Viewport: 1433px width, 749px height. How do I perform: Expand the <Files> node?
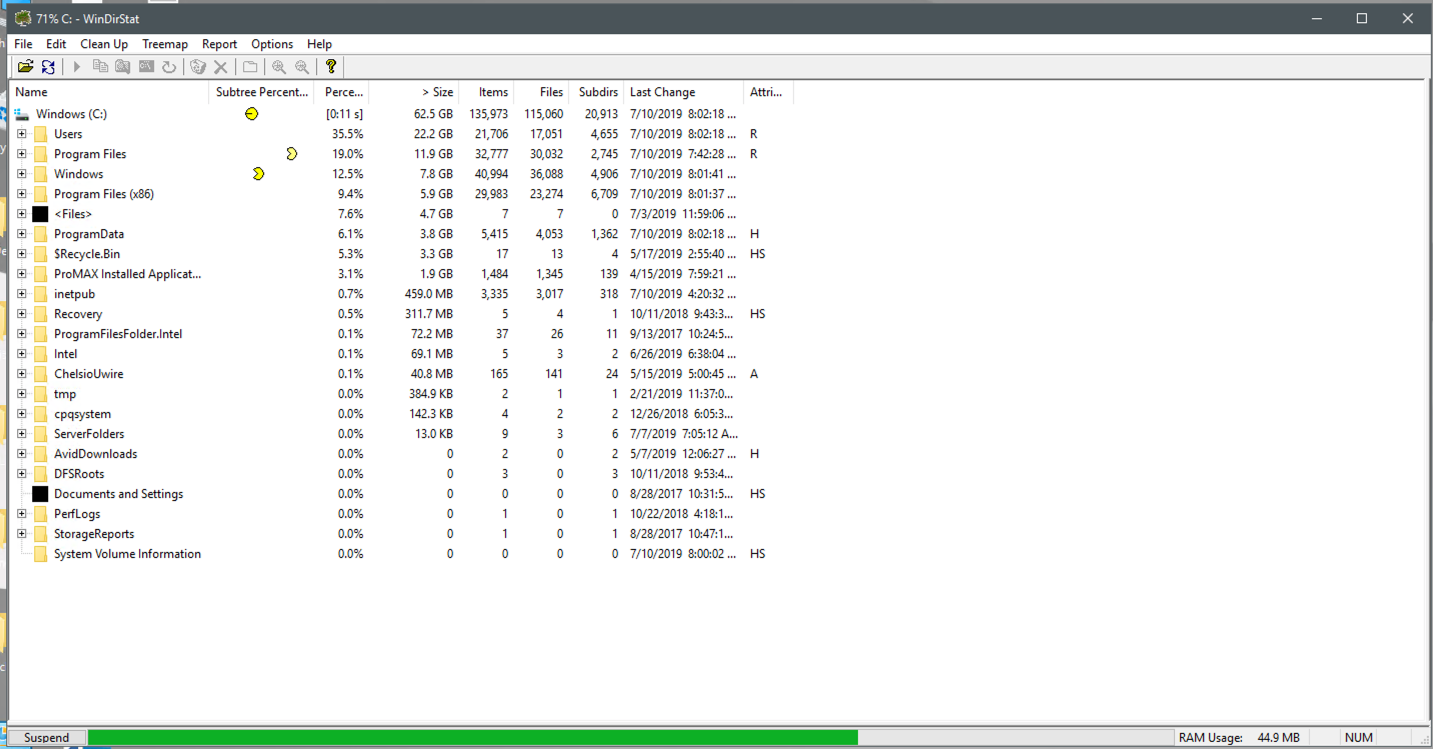tap(22, 214)
